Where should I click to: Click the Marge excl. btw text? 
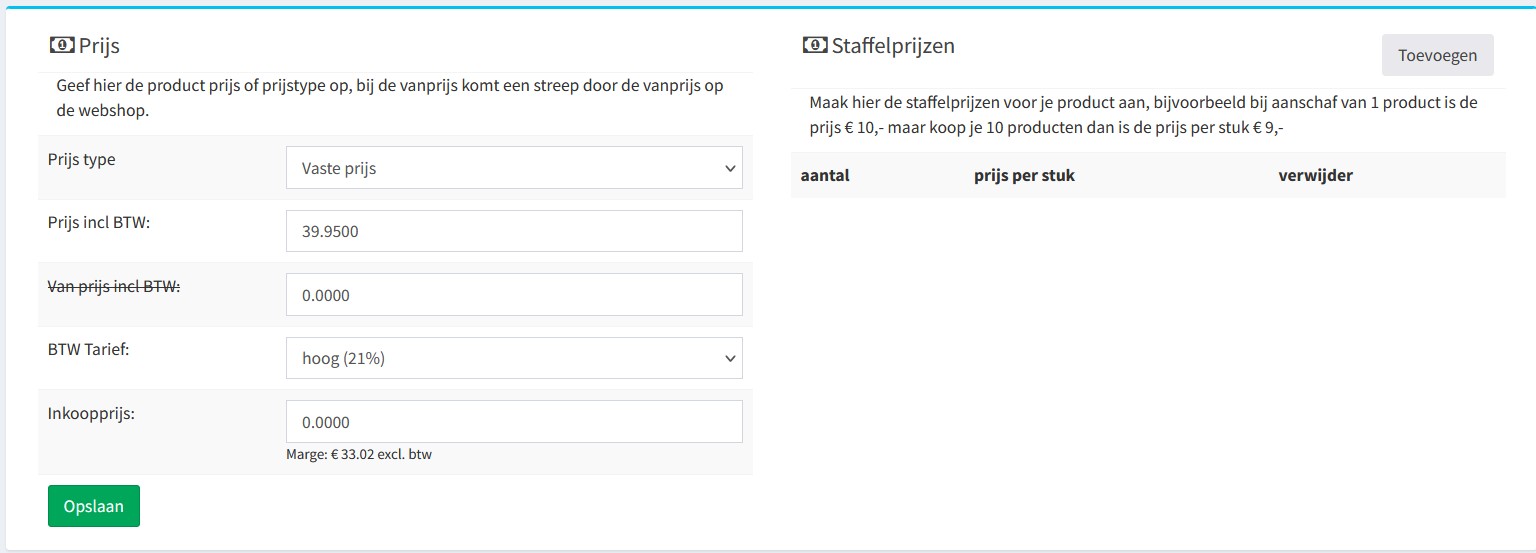click(359, 454)
